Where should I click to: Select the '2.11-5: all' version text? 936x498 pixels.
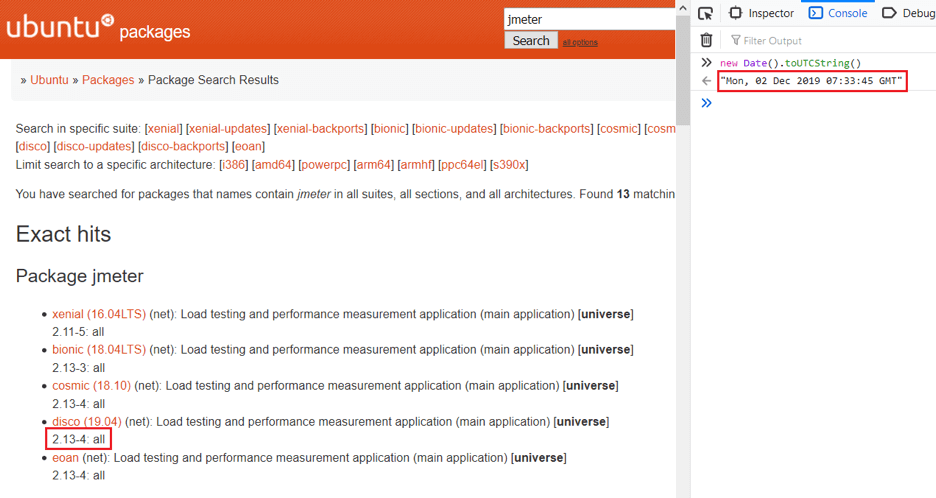(x=78, y=332)
